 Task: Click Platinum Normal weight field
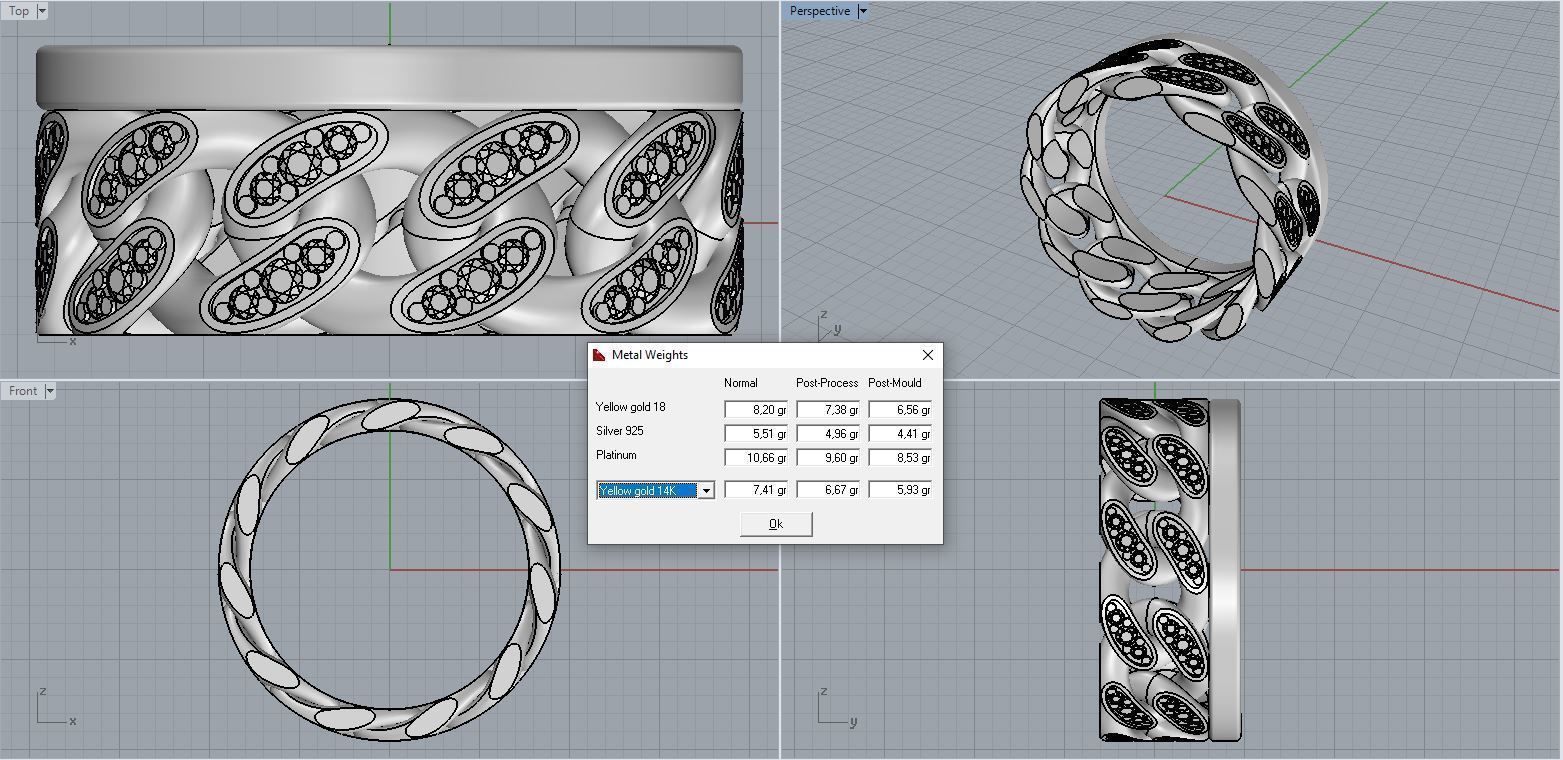coord(756,457)
